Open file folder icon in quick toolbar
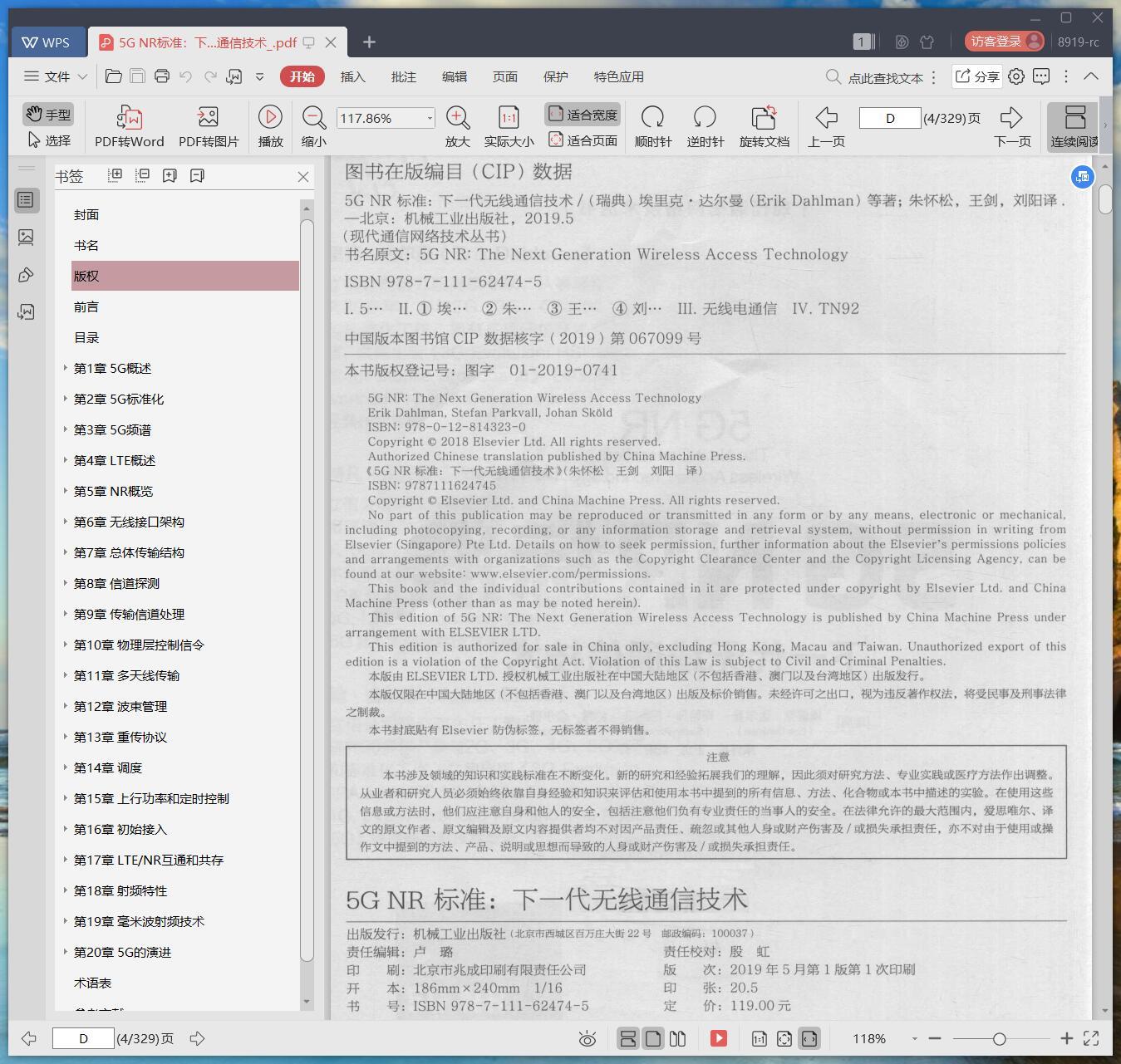 point(114,76)
